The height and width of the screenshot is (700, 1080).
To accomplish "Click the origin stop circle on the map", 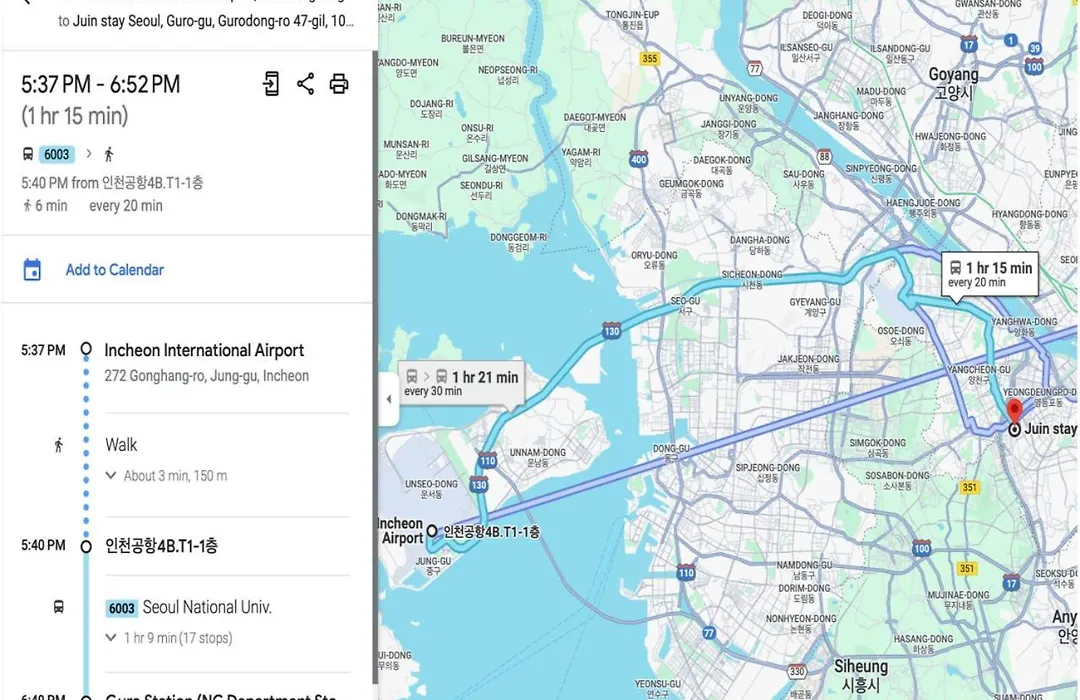I will coord(432,531).
